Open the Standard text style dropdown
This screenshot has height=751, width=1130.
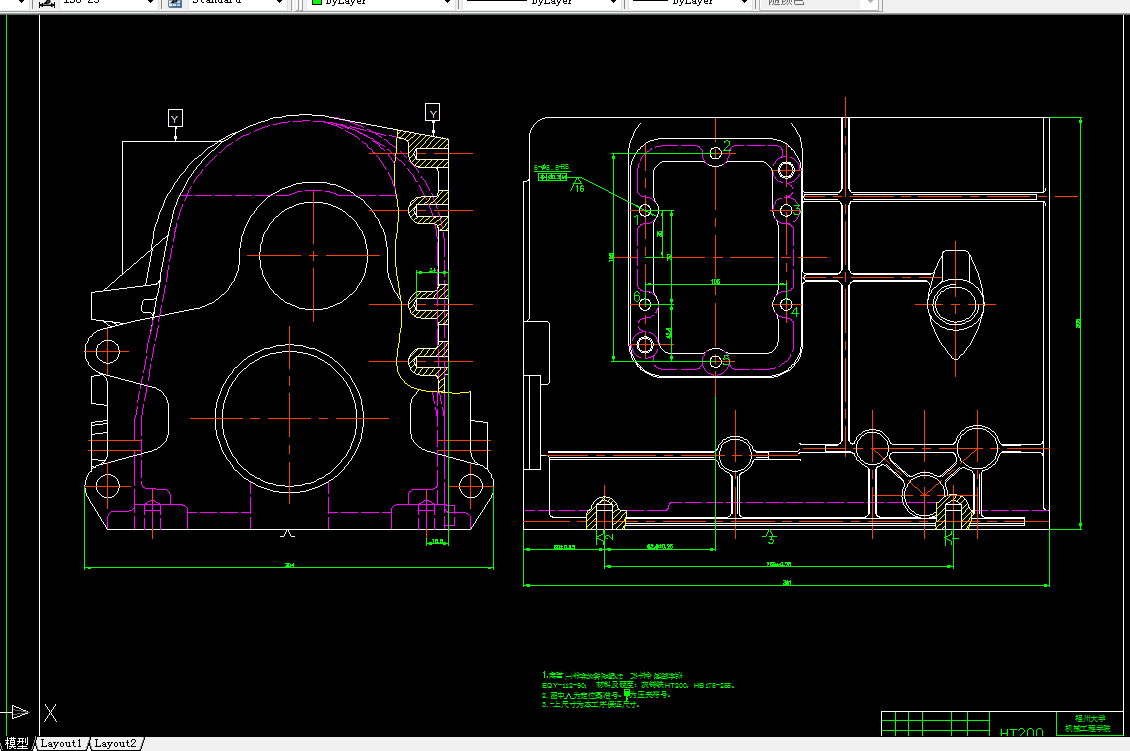[x=280, y=3]
